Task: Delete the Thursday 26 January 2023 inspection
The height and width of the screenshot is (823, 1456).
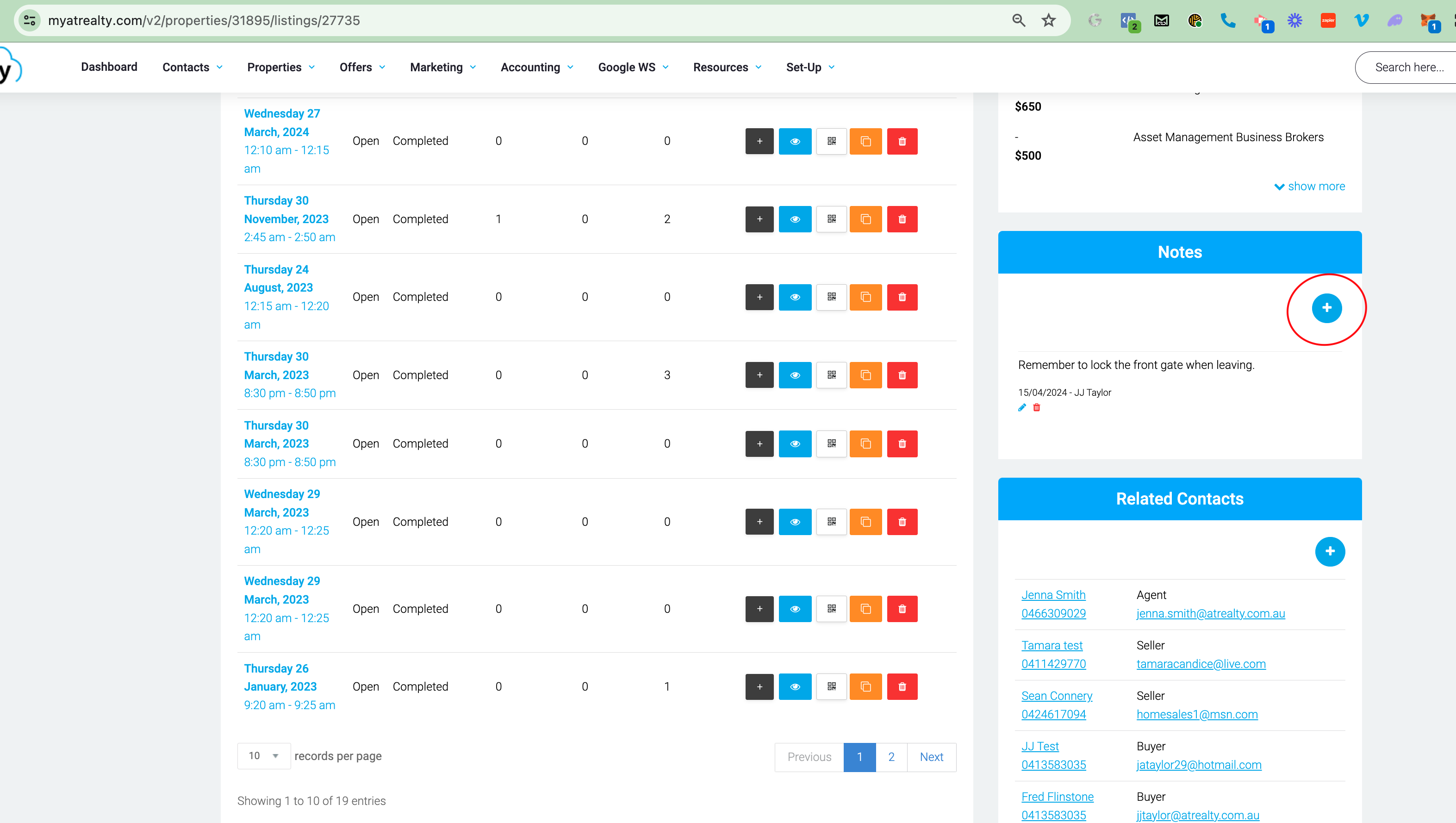Action: tap(902, 687)
